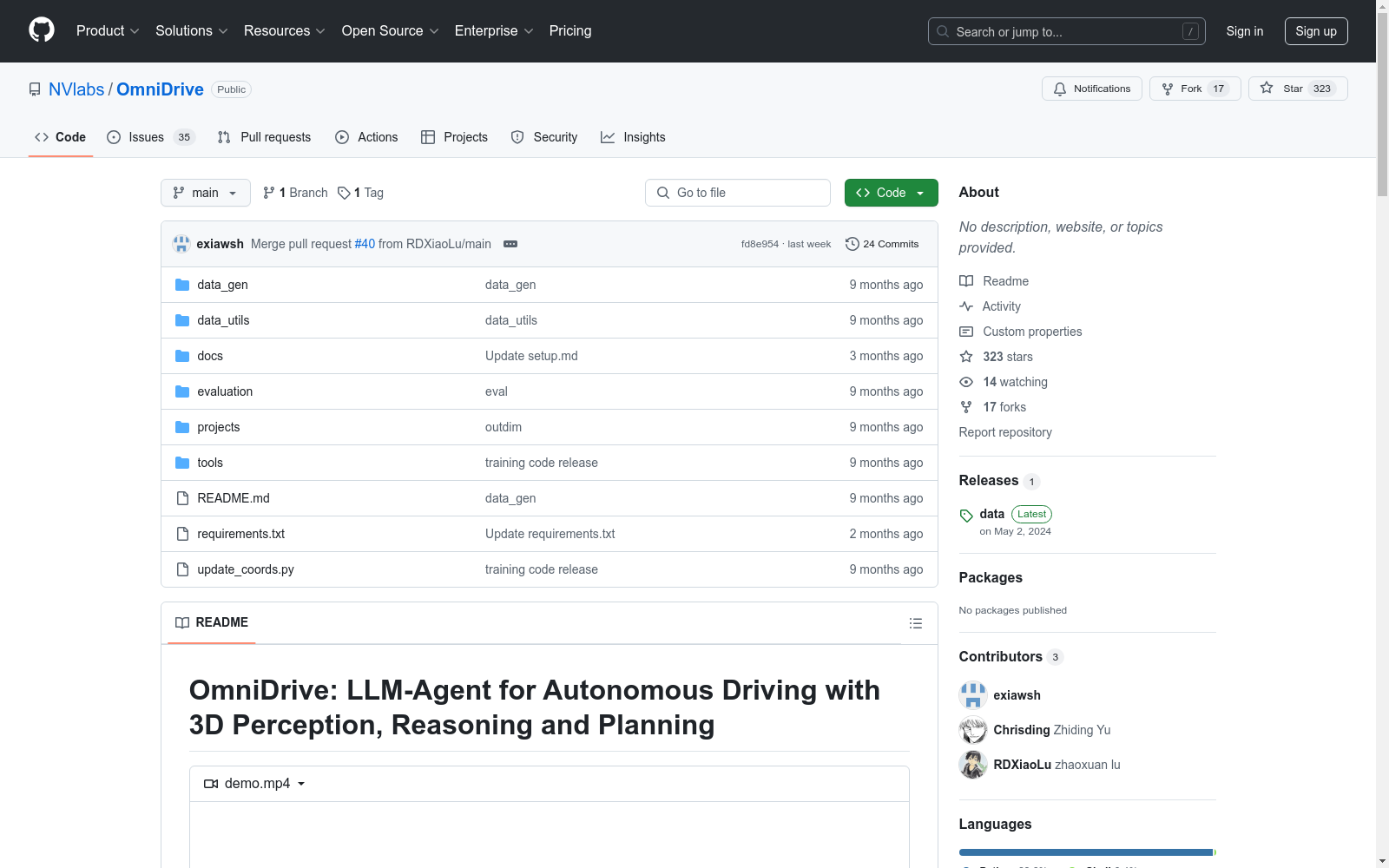Open the tools folder
The height and width of the screenshot is (868, 1389).
click(210, 463)
